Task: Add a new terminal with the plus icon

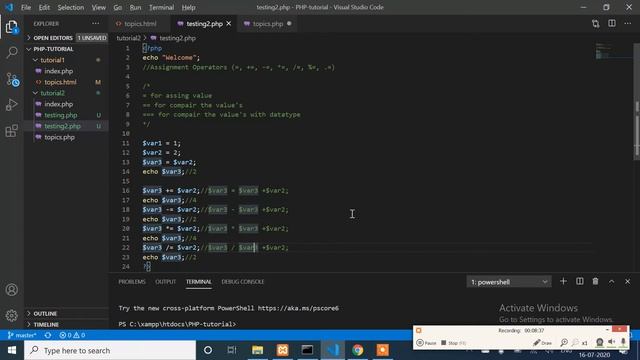Action: click(563, 281)
